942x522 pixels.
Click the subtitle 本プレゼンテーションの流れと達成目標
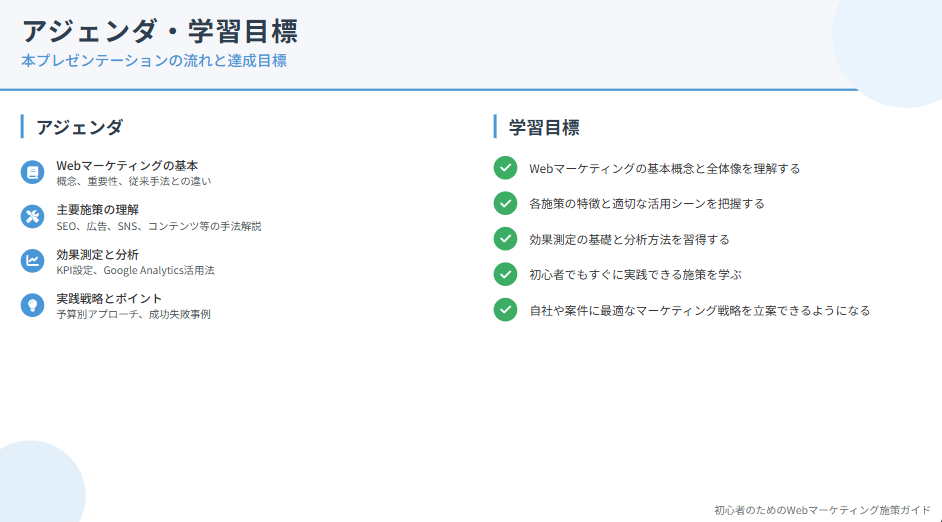(154, 61)
